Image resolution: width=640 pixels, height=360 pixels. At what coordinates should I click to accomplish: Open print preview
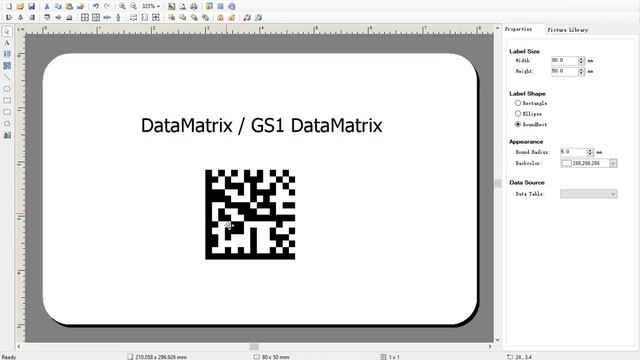(x=183, y=6)
